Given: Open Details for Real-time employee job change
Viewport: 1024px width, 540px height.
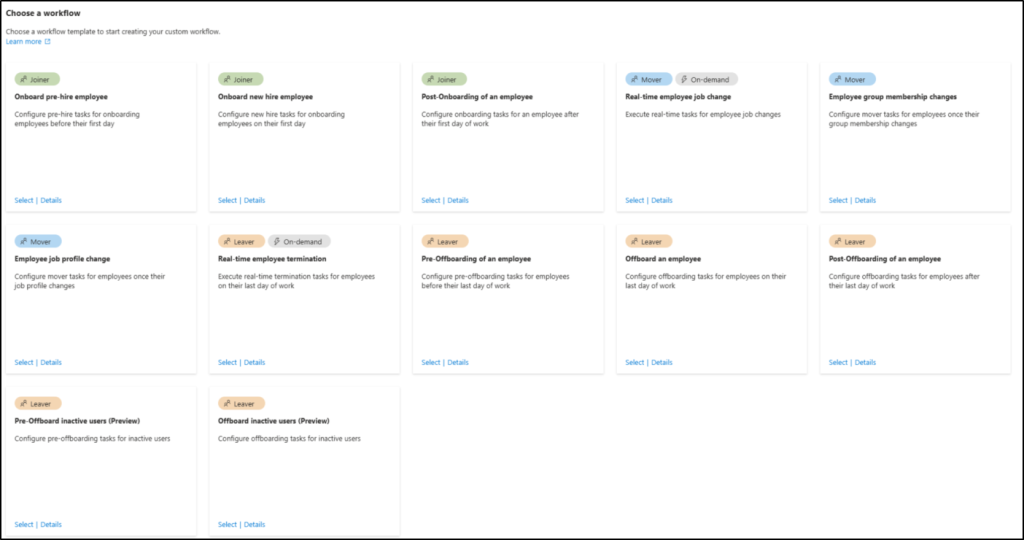Looking at the screenshot, I should click(x=662, y=200).
